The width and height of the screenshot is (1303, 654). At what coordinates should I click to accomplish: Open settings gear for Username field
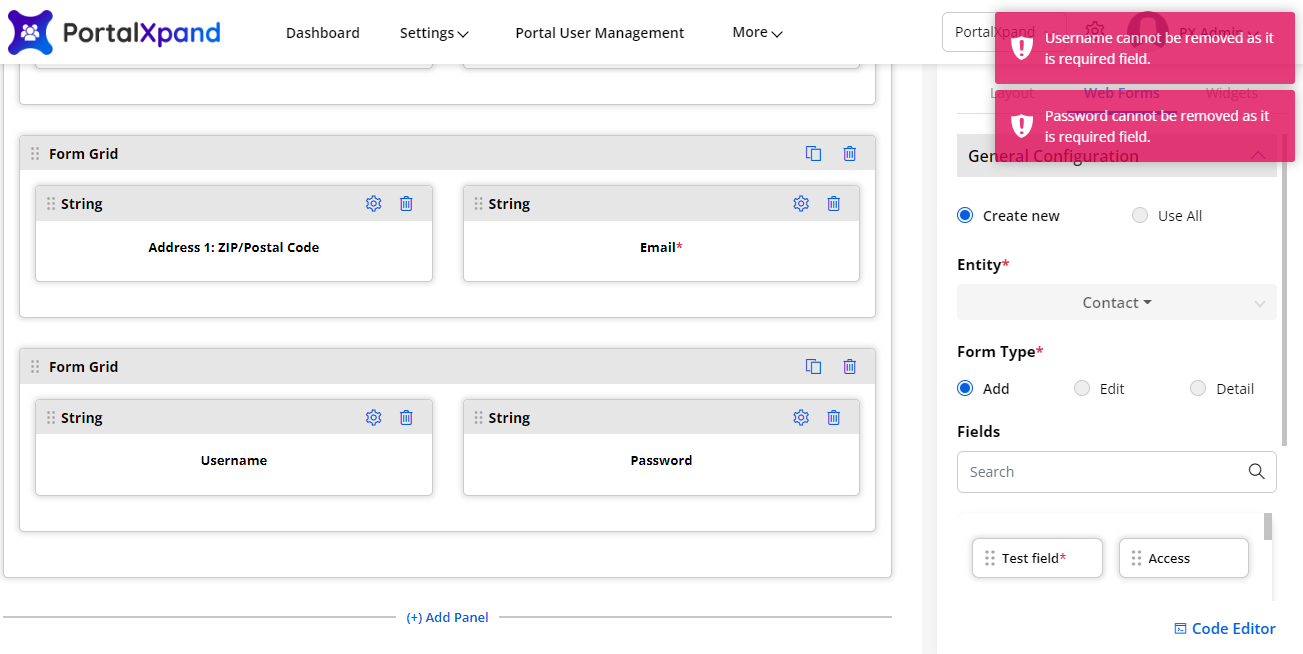(373, 418)
